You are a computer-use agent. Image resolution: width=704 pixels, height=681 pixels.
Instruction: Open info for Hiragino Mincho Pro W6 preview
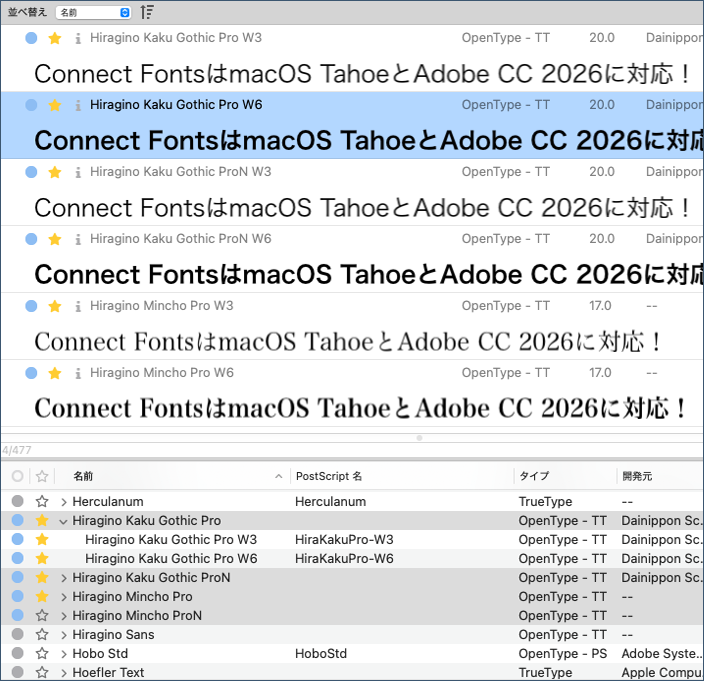click(78, 373)
